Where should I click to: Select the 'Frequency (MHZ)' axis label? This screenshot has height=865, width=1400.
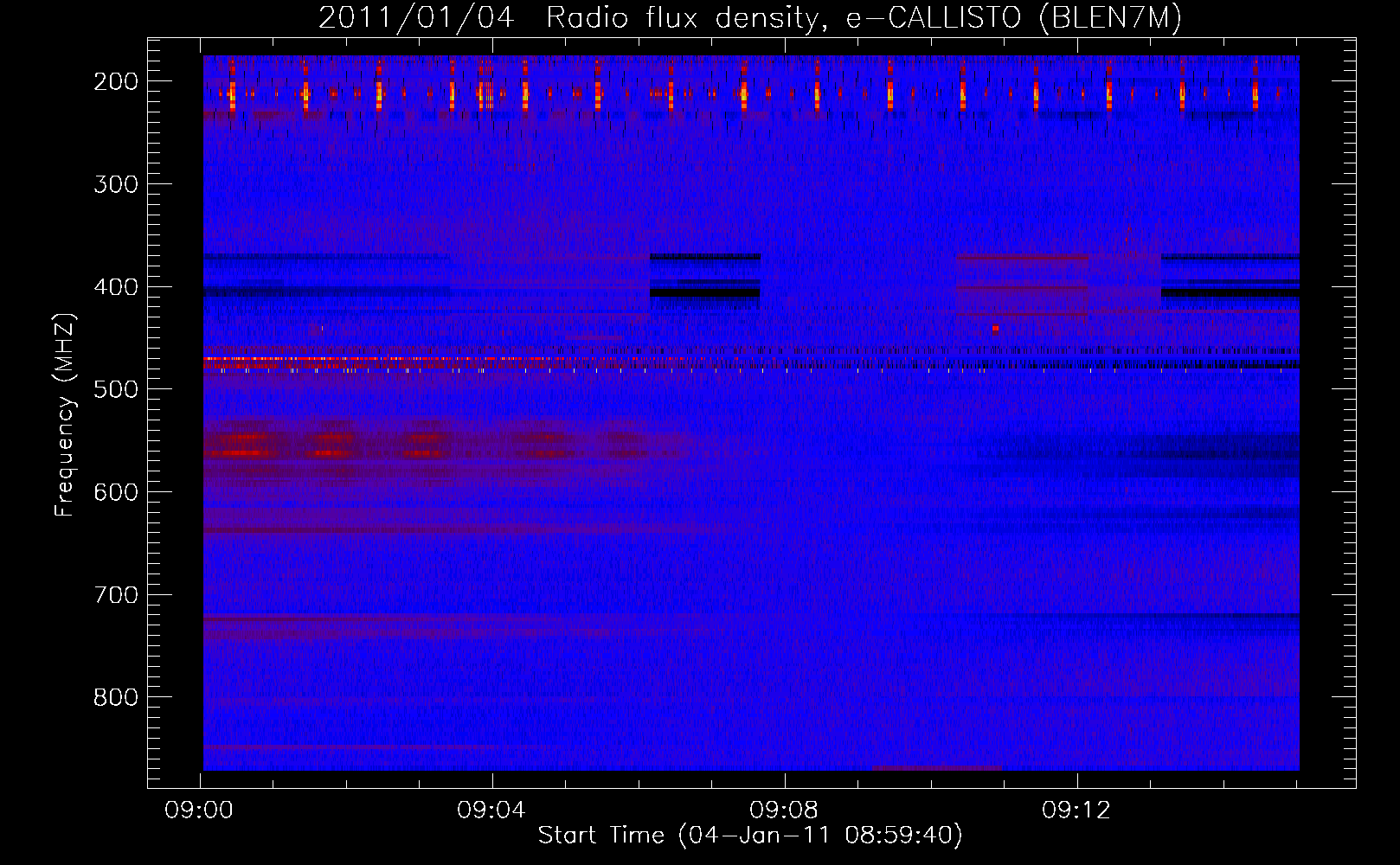(65, 415)
